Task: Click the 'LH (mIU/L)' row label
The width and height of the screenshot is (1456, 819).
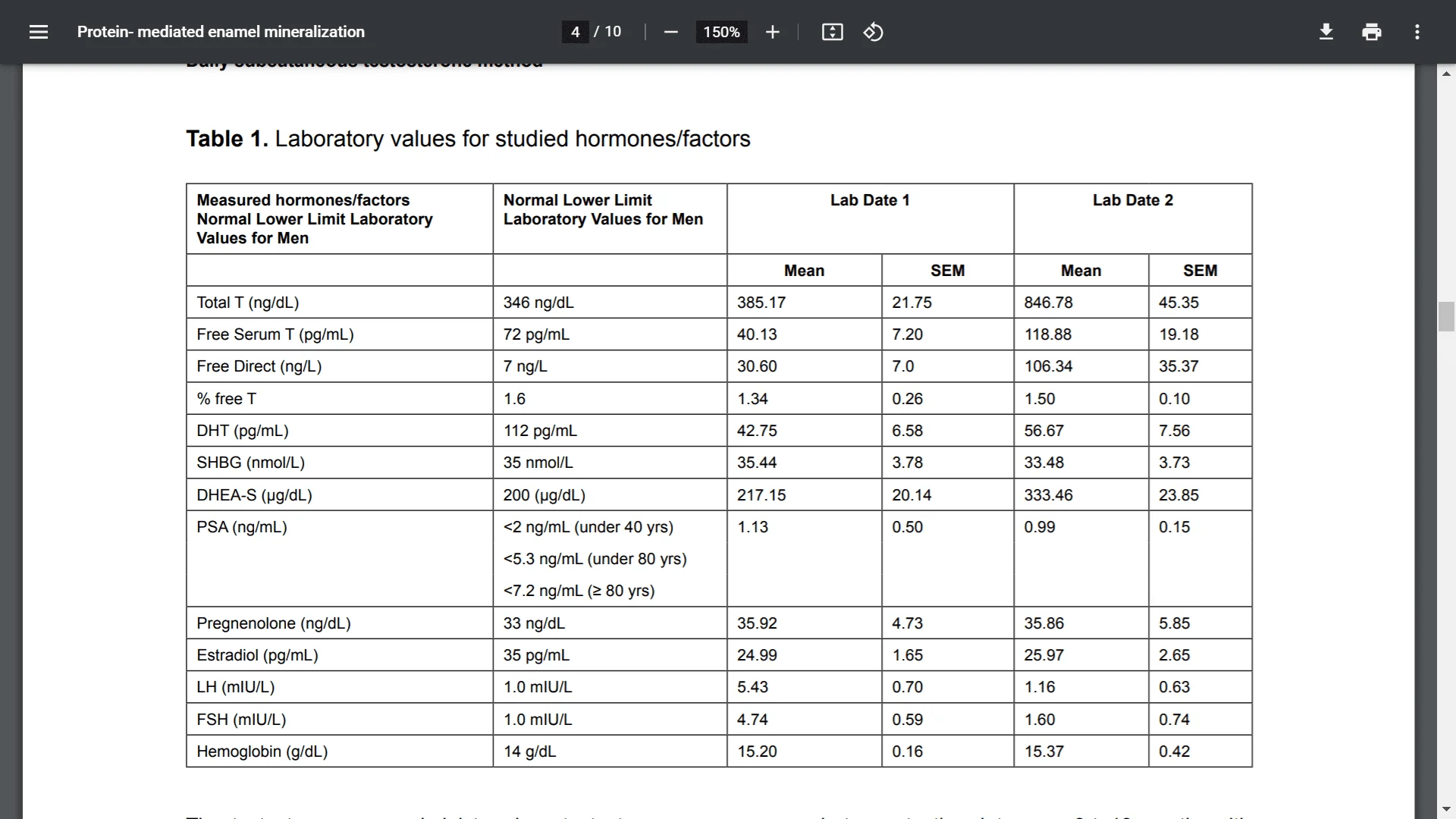Action: coord(236,687)
